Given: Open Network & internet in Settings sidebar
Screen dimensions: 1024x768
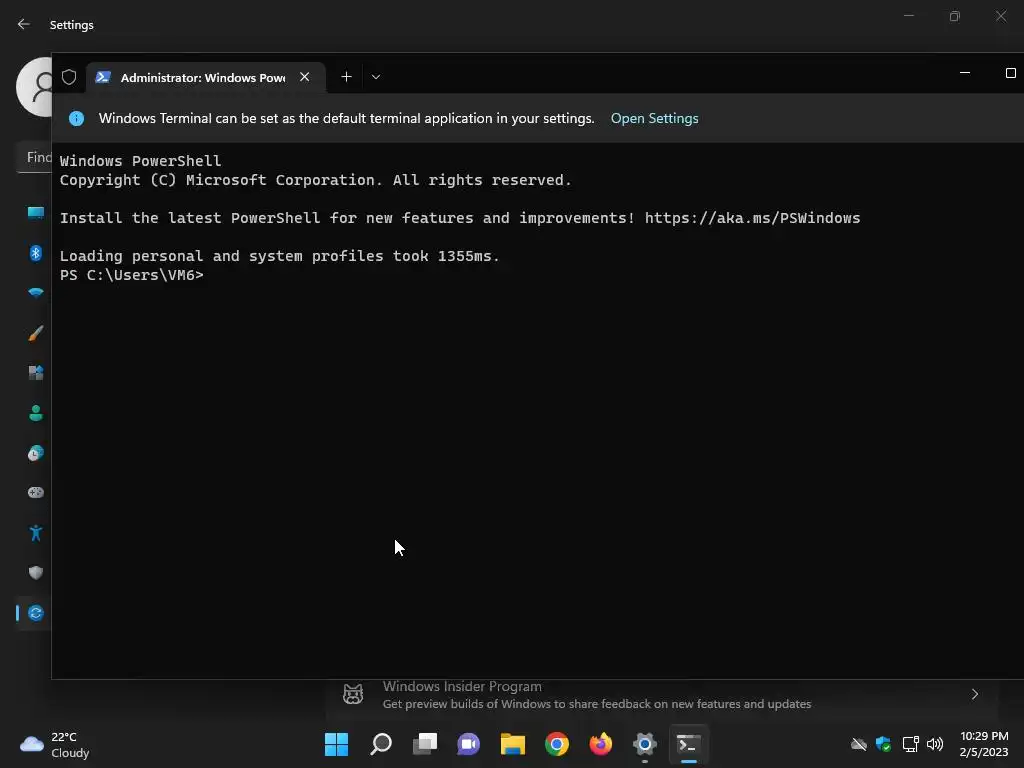Looking at the screenshot, I should 36,293.
